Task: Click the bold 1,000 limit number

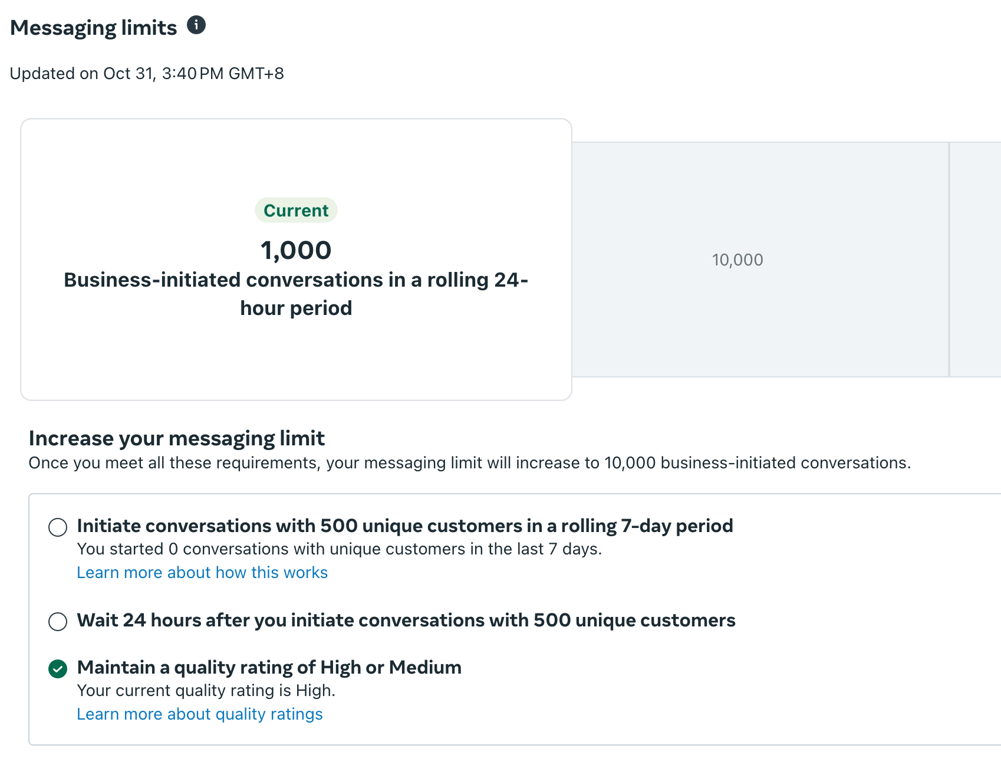Action: point(296,250)
